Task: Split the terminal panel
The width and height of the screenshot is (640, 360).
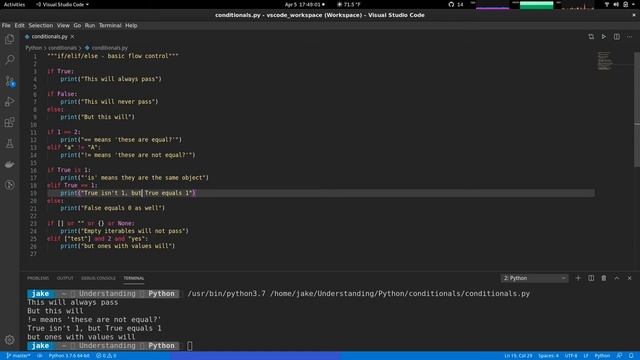Action: pyautogui.click(x=591, y=278)
